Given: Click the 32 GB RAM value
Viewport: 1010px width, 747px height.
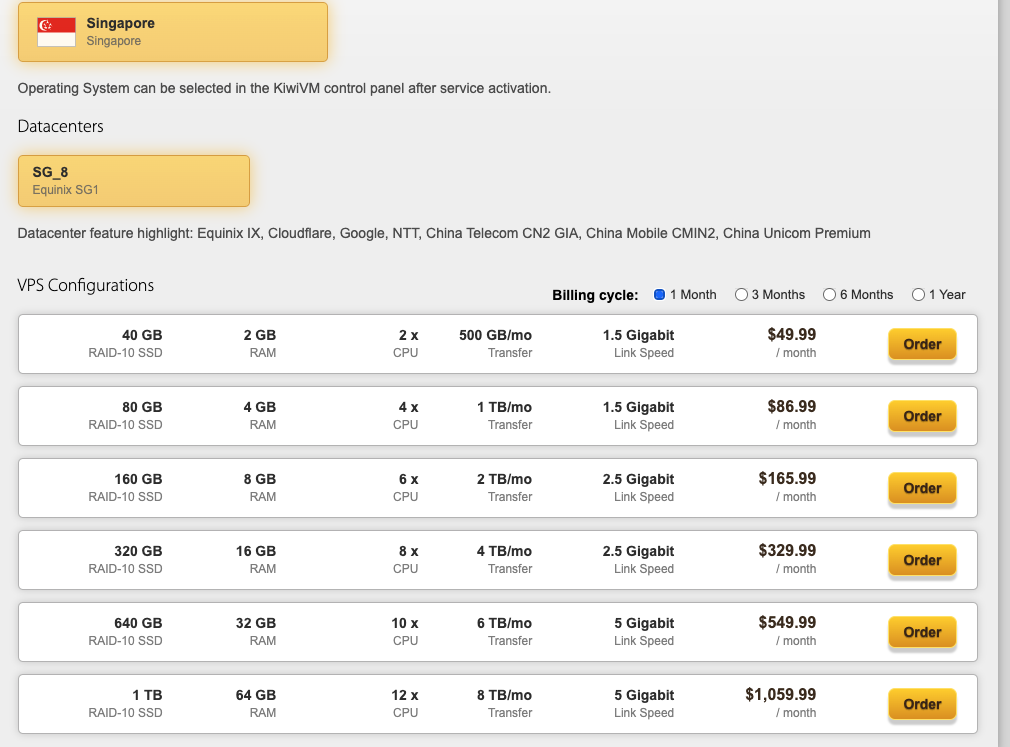Looking at the screenshot, I should point(256,624).
